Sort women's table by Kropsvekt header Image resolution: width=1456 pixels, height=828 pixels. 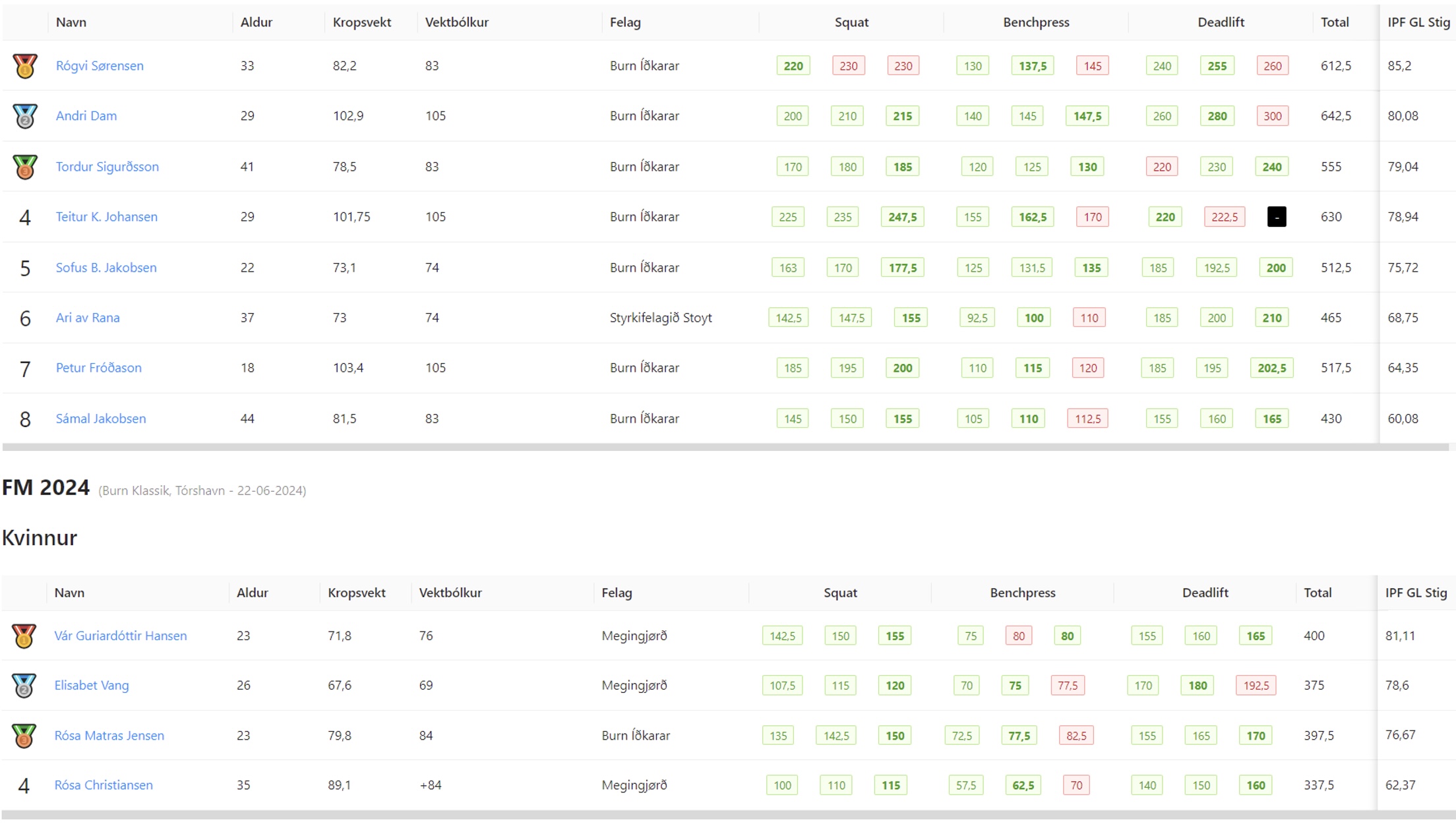point(357,593)
